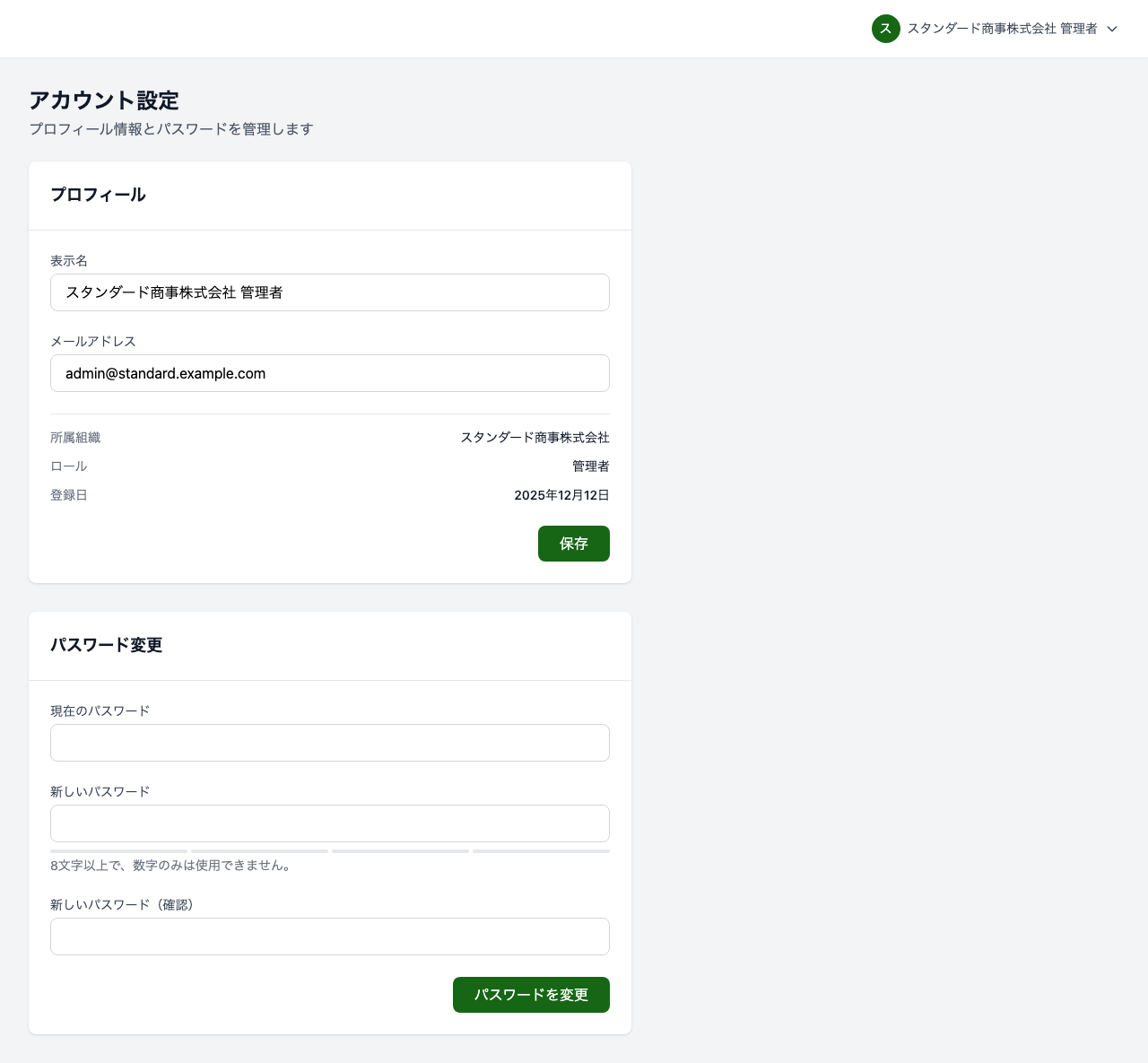Viewport: 1148px width, 1063px height.
Task: Click the パスワード変更 section header
Action: [107, 645]
